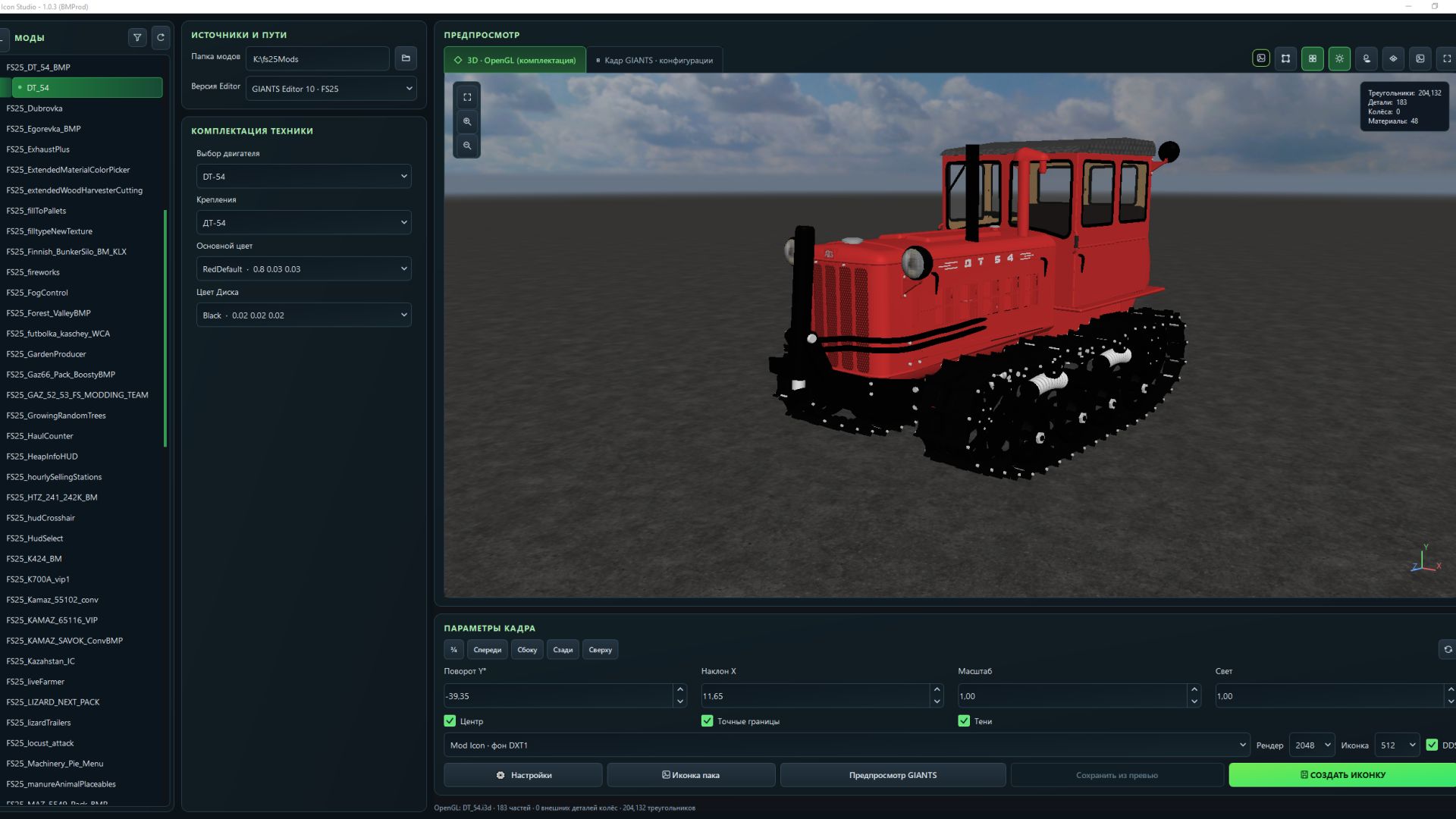Switch to the 3D · OpenGL (комплектация) tab
1456x819 pixels.
(515, 60)
